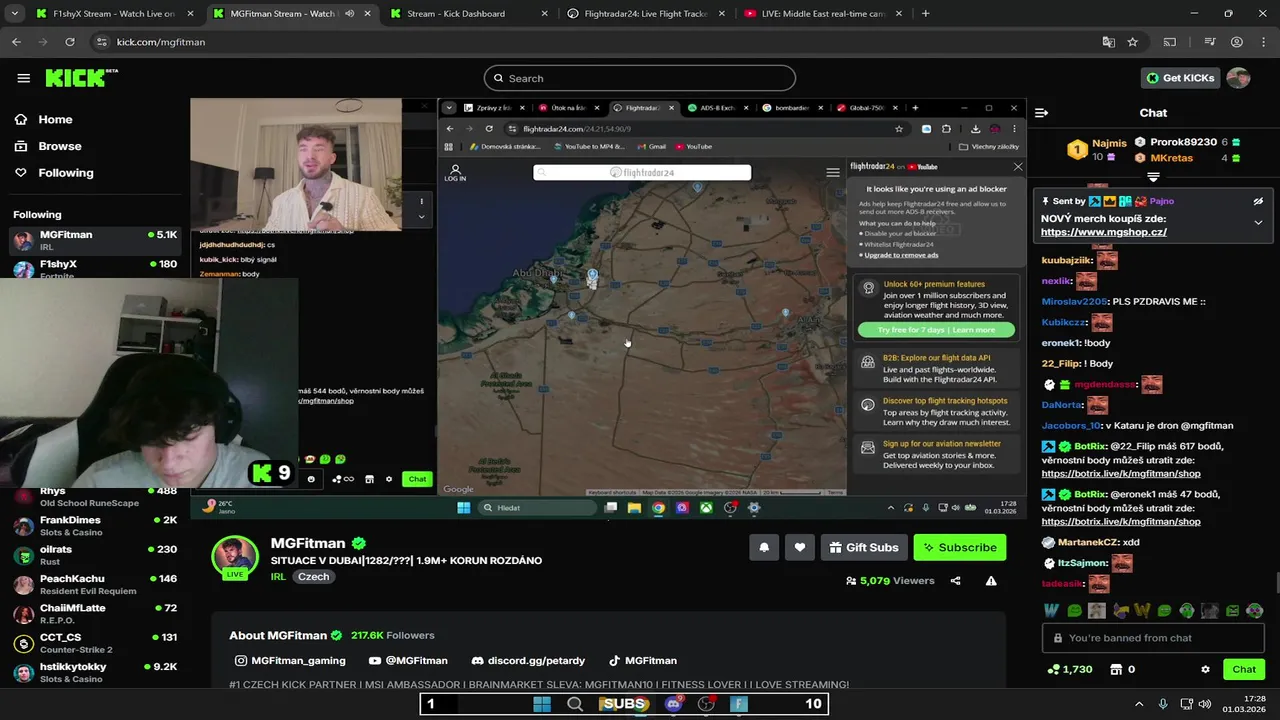This screenshot has width=1280, height=720.
Task: Switch to Flightradar24 browser tab
Action: 647,14
